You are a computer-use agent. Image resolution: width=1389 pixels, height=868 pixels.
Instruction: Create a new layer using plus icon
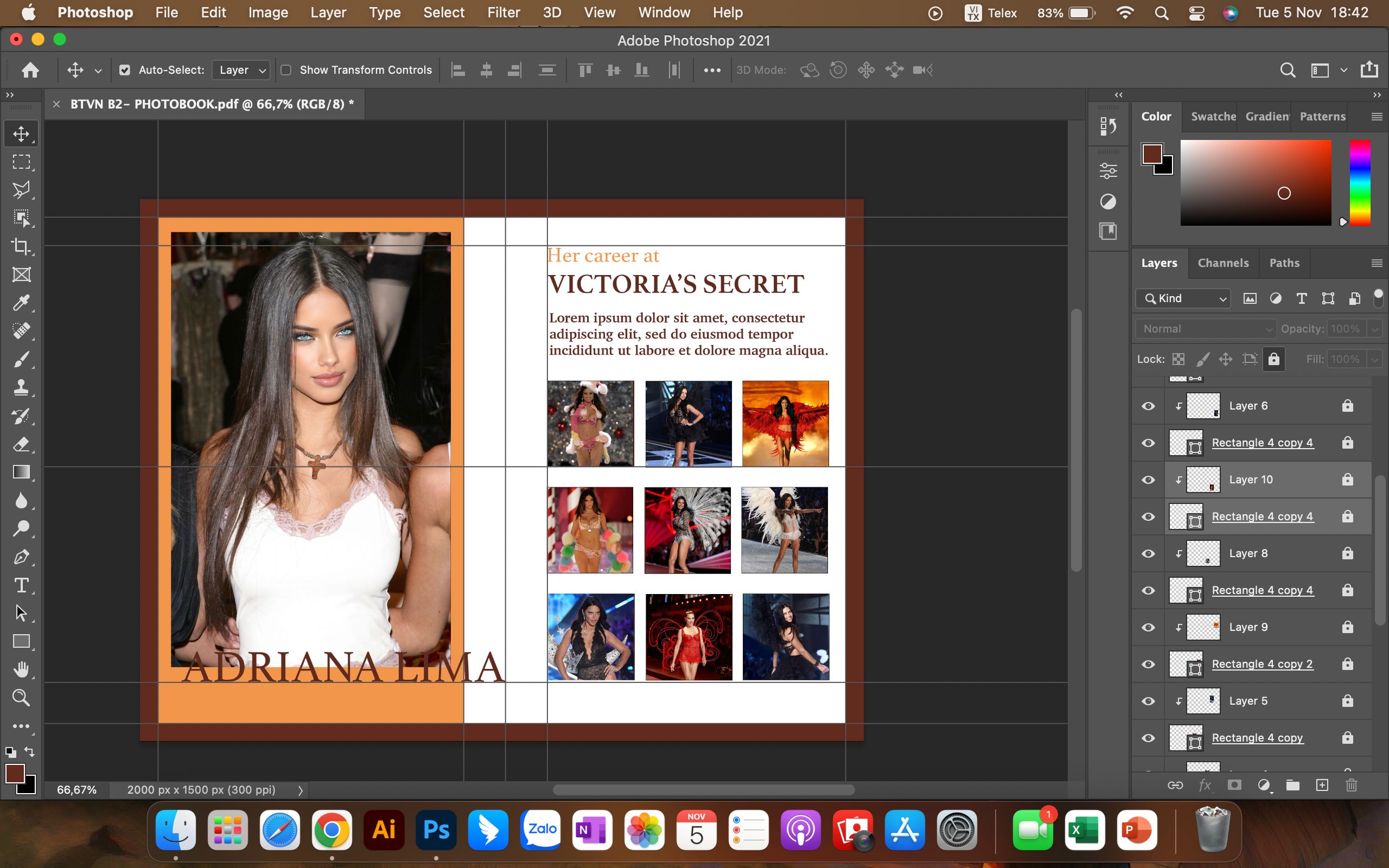(1322, 785)
